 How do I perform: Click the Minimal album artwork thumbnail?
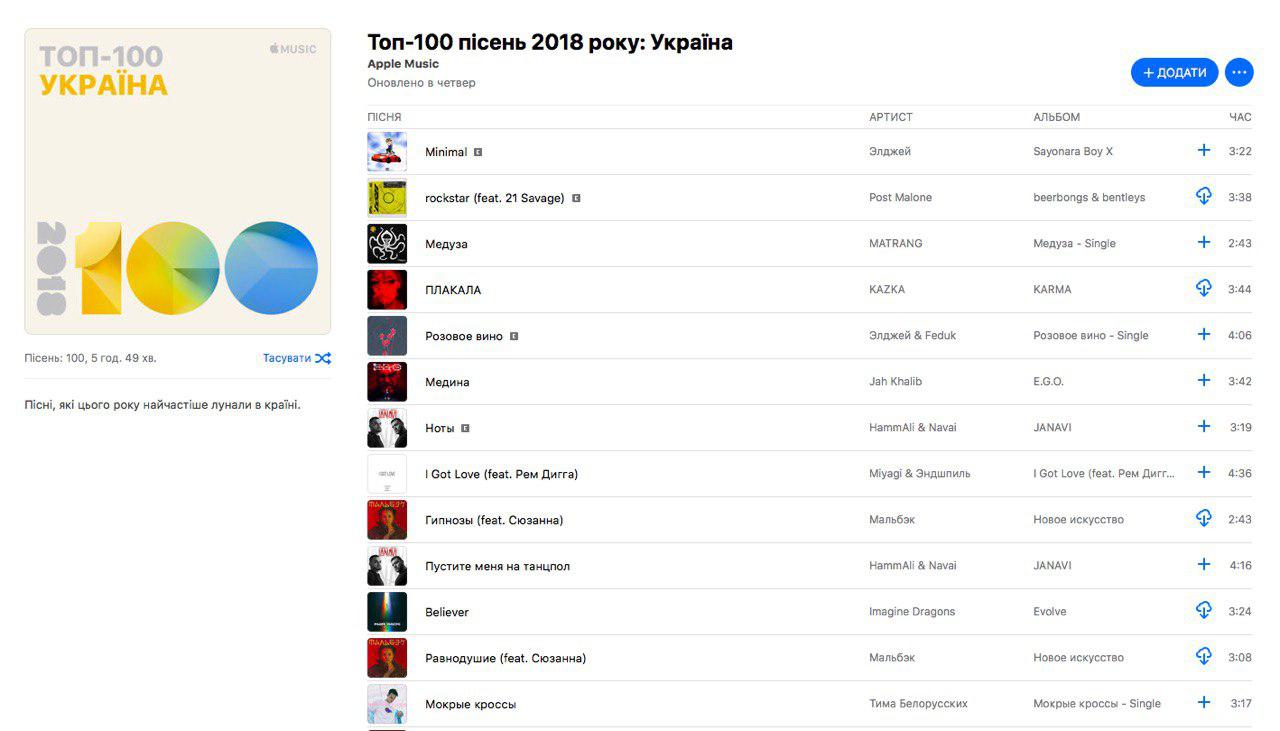point(387,152)
